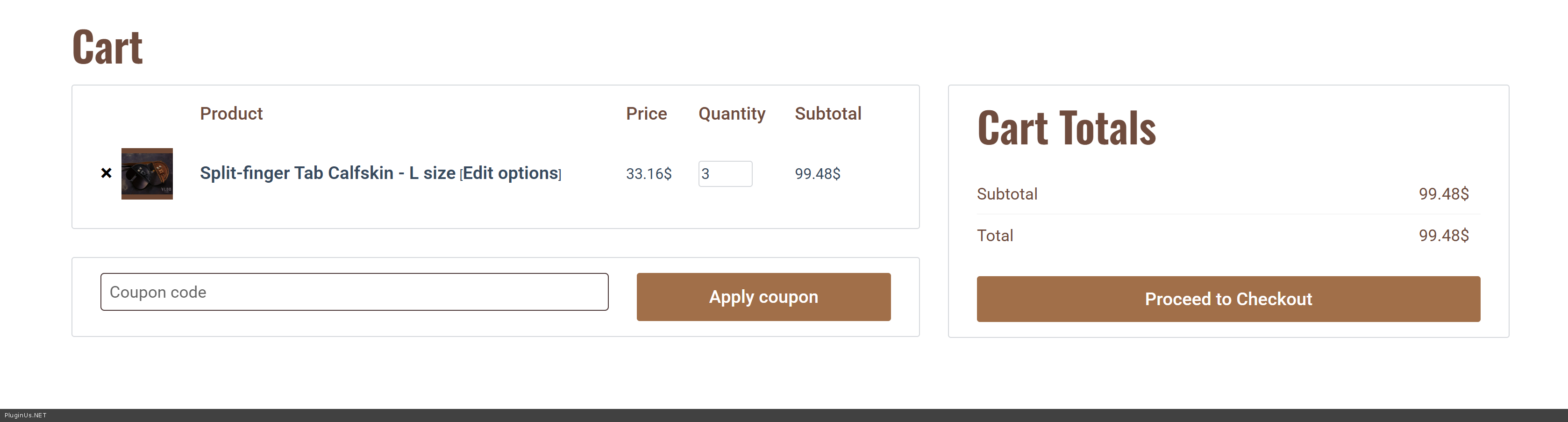Click the Subtotal label in Cart Totals
The image size is (1568, 422).
click(x=1007, y=193)
